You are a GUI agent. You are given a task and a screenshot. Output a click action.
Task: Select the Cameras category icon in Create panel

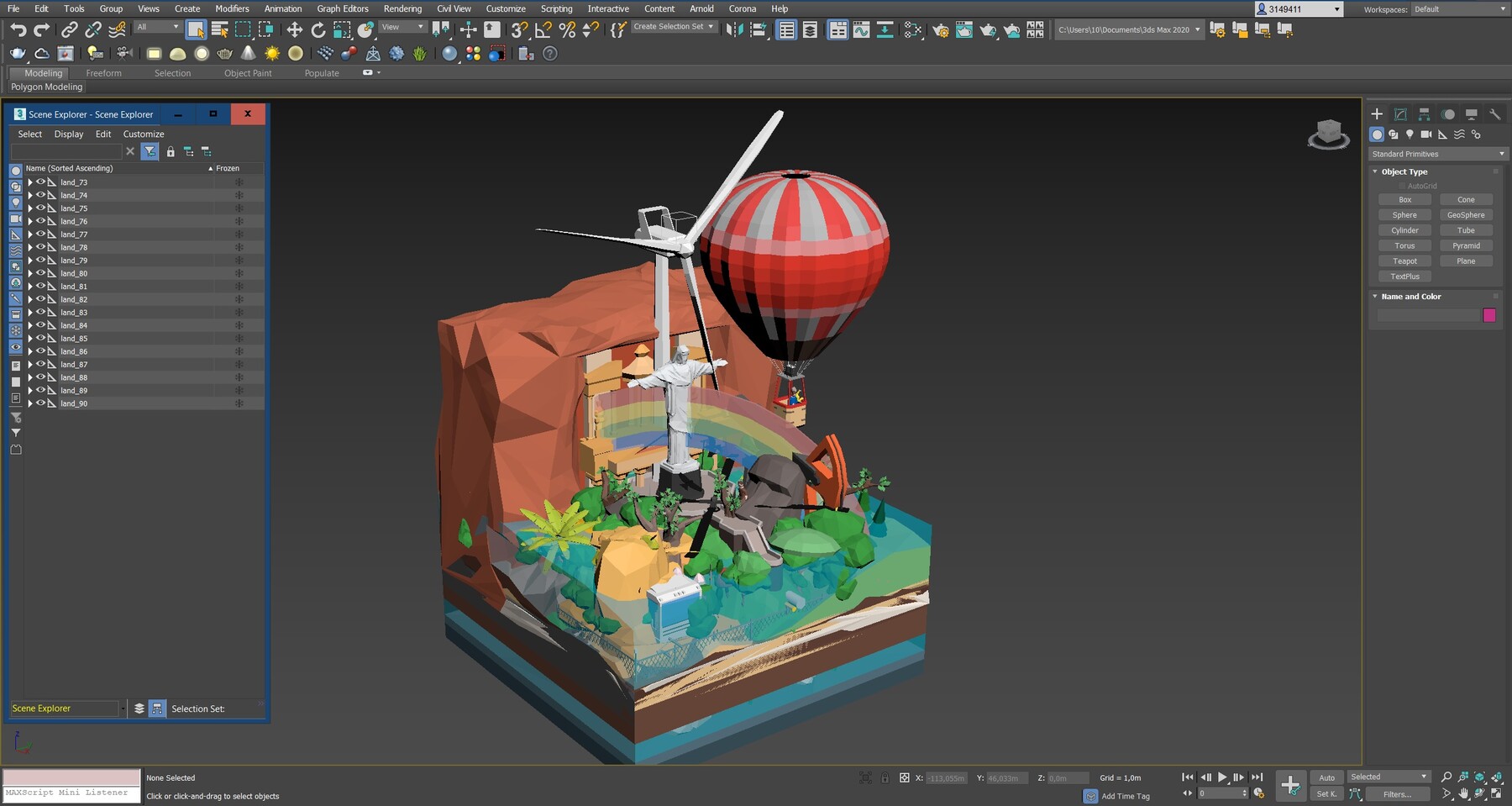[1425, 134]
